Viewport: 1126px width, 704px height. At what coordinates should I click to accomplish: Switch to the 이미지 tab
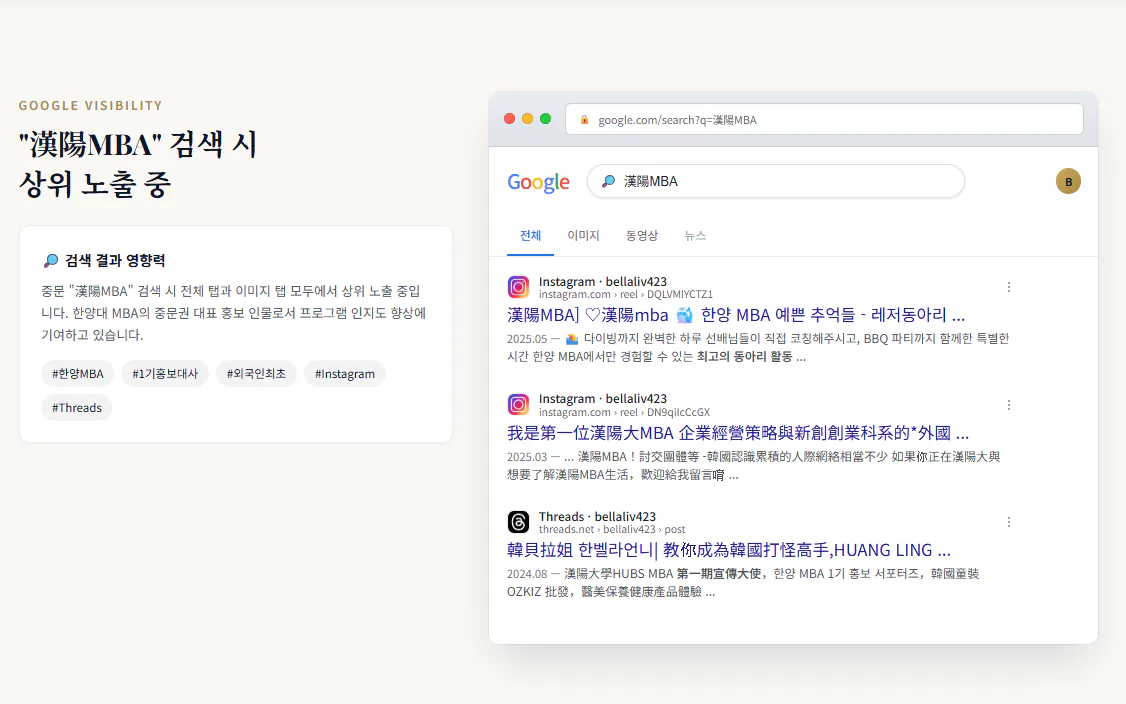tap(583, 236)
